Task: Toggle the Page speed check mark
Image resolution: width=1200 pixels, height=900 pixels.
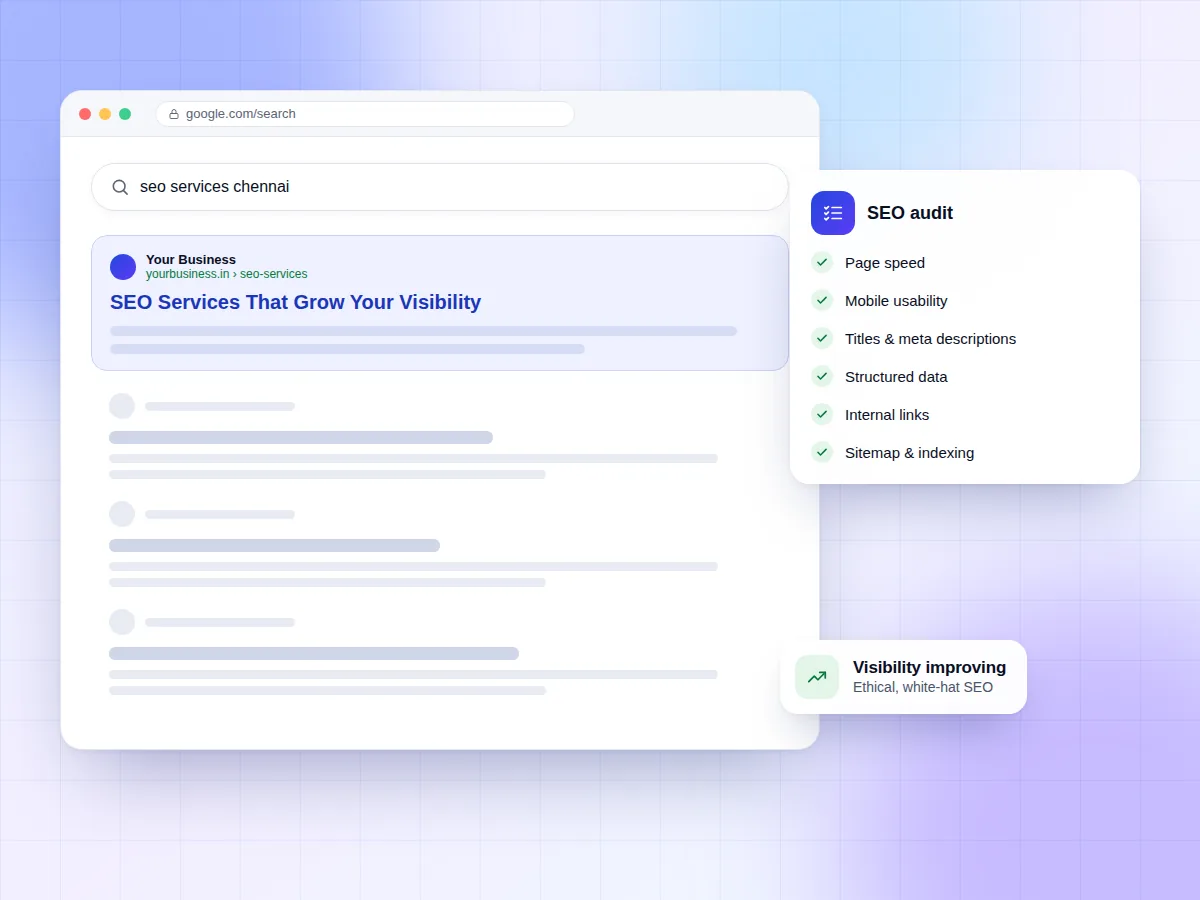Action: point(822,262)
